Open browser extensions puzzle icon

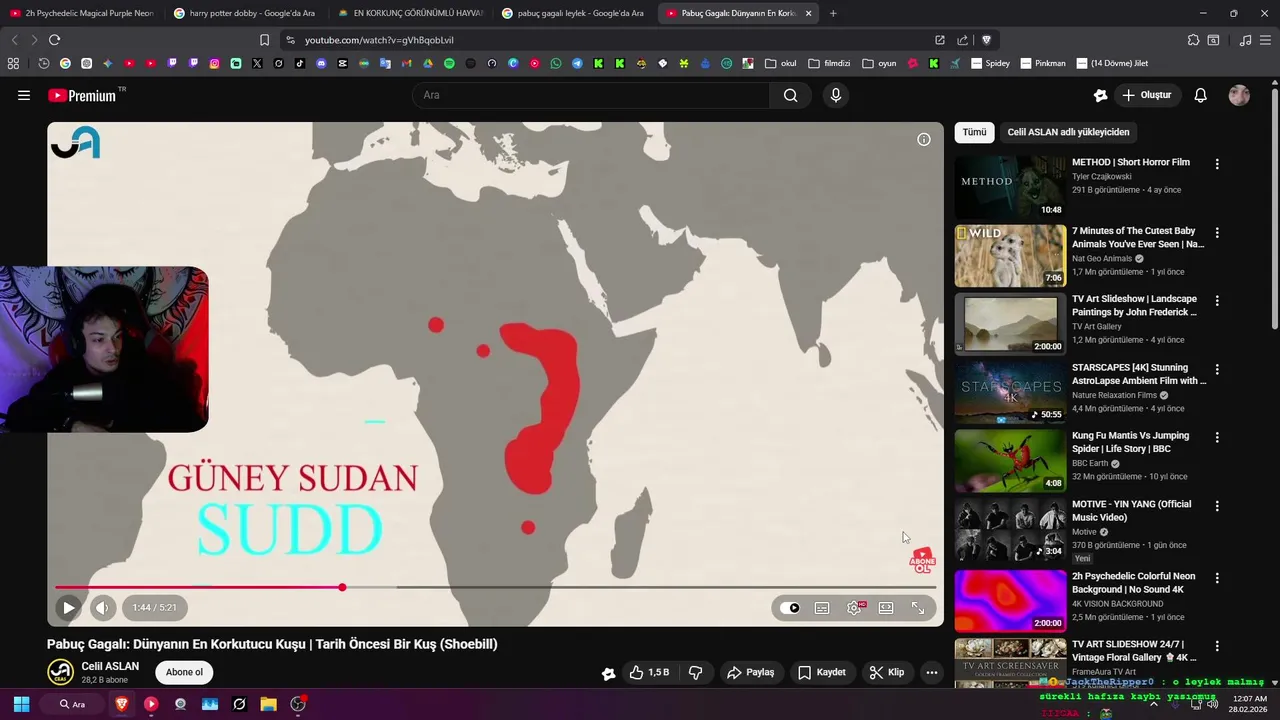coord(1193,40)
